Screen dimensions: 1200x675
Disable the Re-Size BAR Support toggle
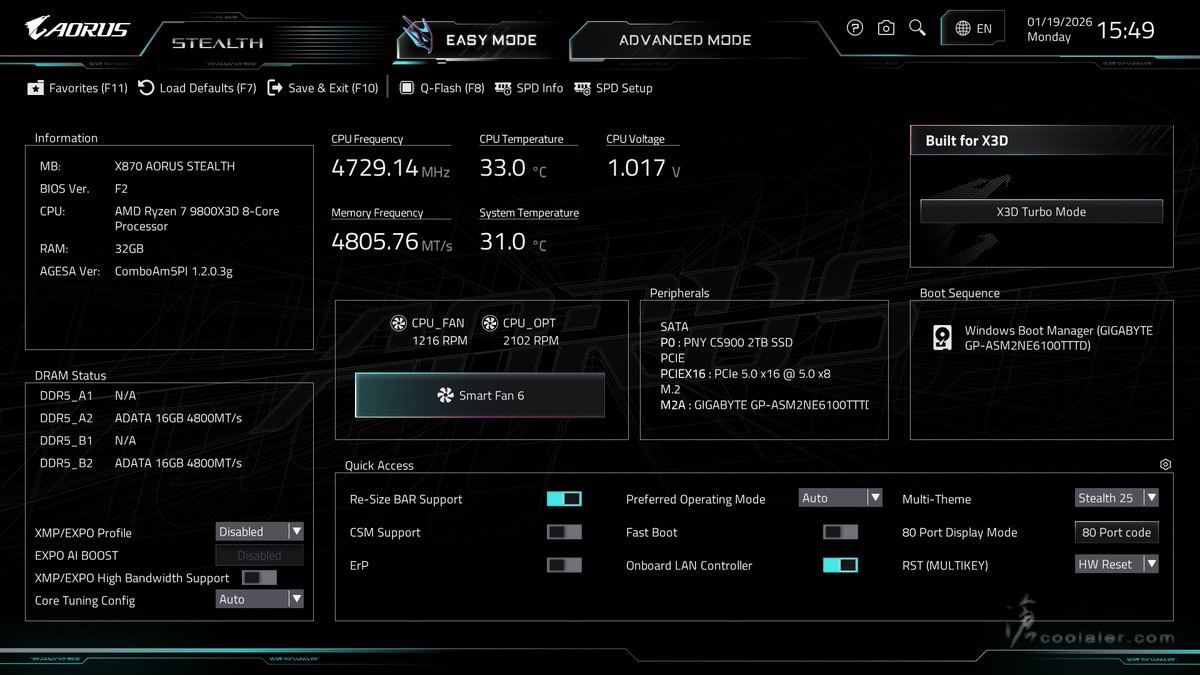click(564, 499)
